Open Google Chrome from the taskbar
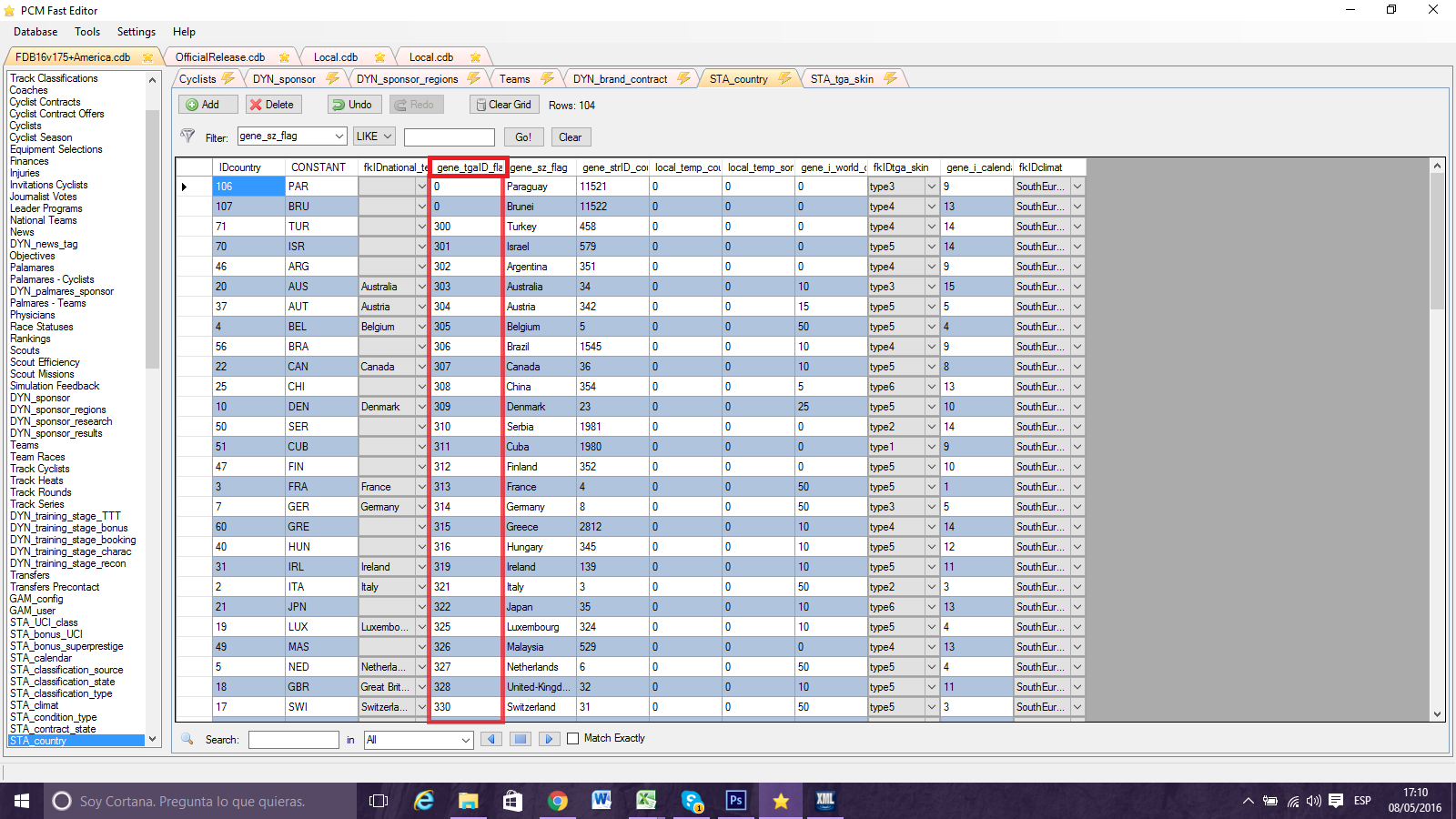 point(557,801)
